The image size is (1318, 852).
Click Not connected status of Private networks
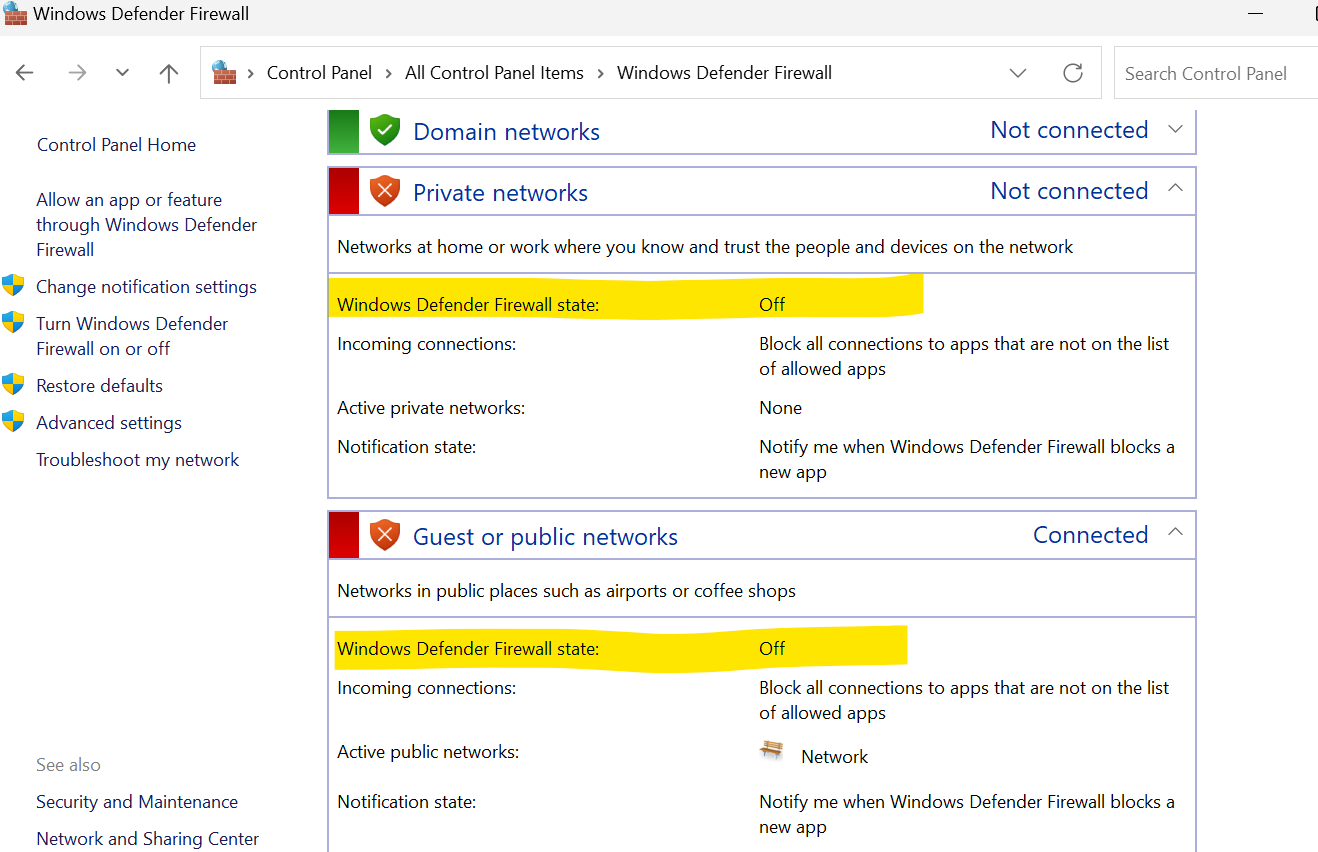(1069, 191)
